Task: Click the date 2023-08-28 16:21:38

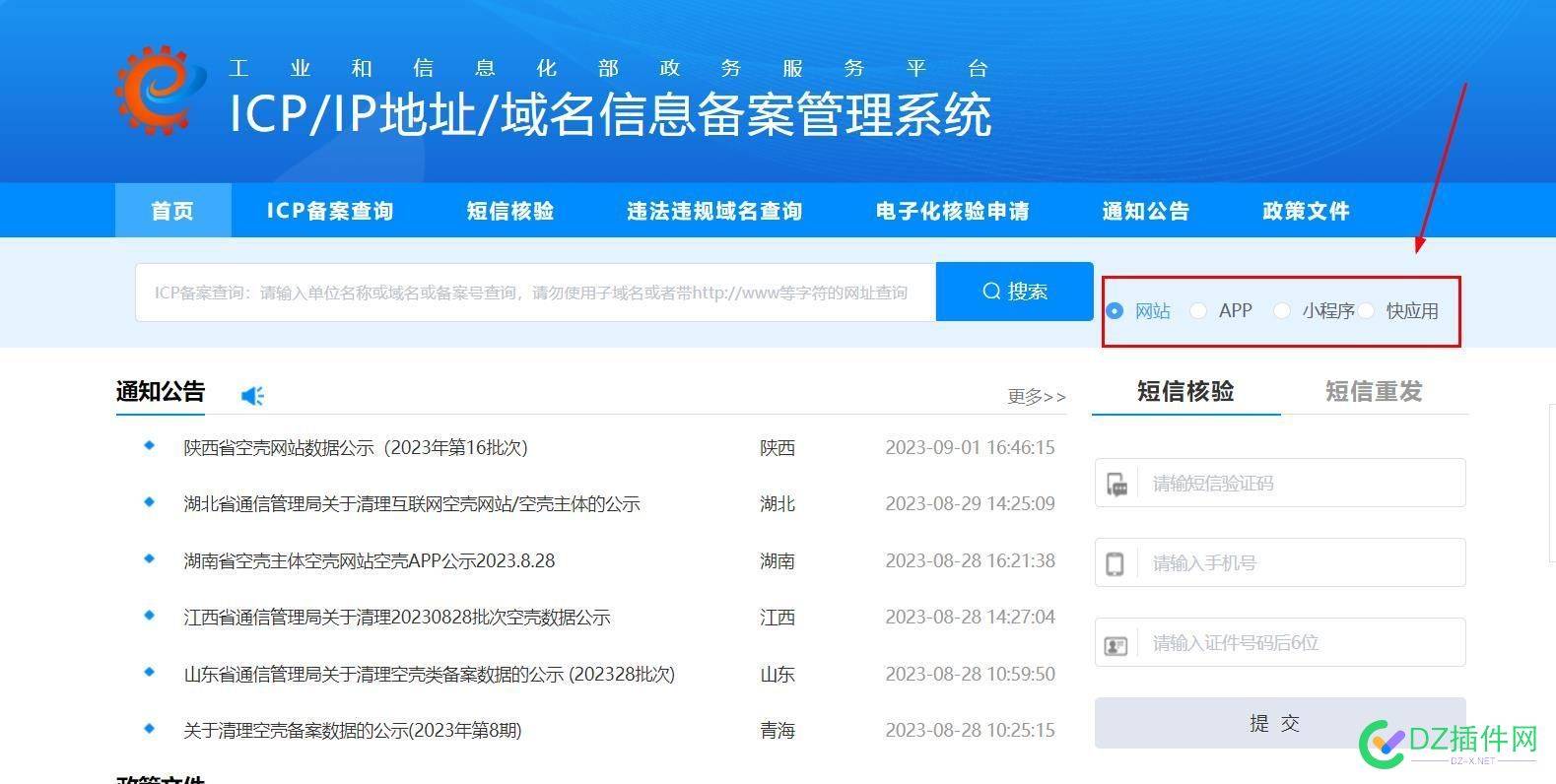Action: 970,560
